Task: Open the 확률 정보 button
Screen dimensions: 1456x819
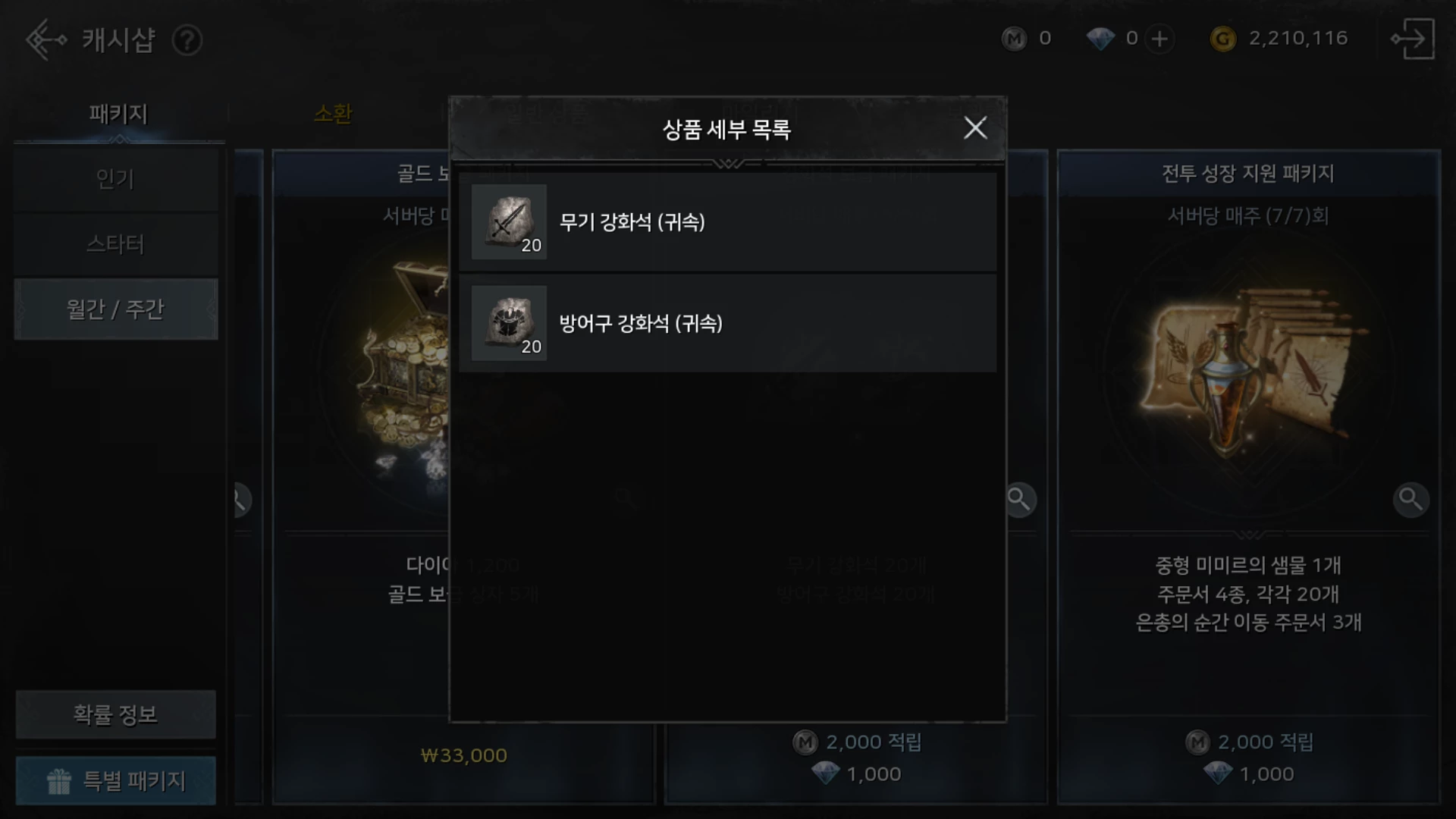Action: [x=116, y=714]
